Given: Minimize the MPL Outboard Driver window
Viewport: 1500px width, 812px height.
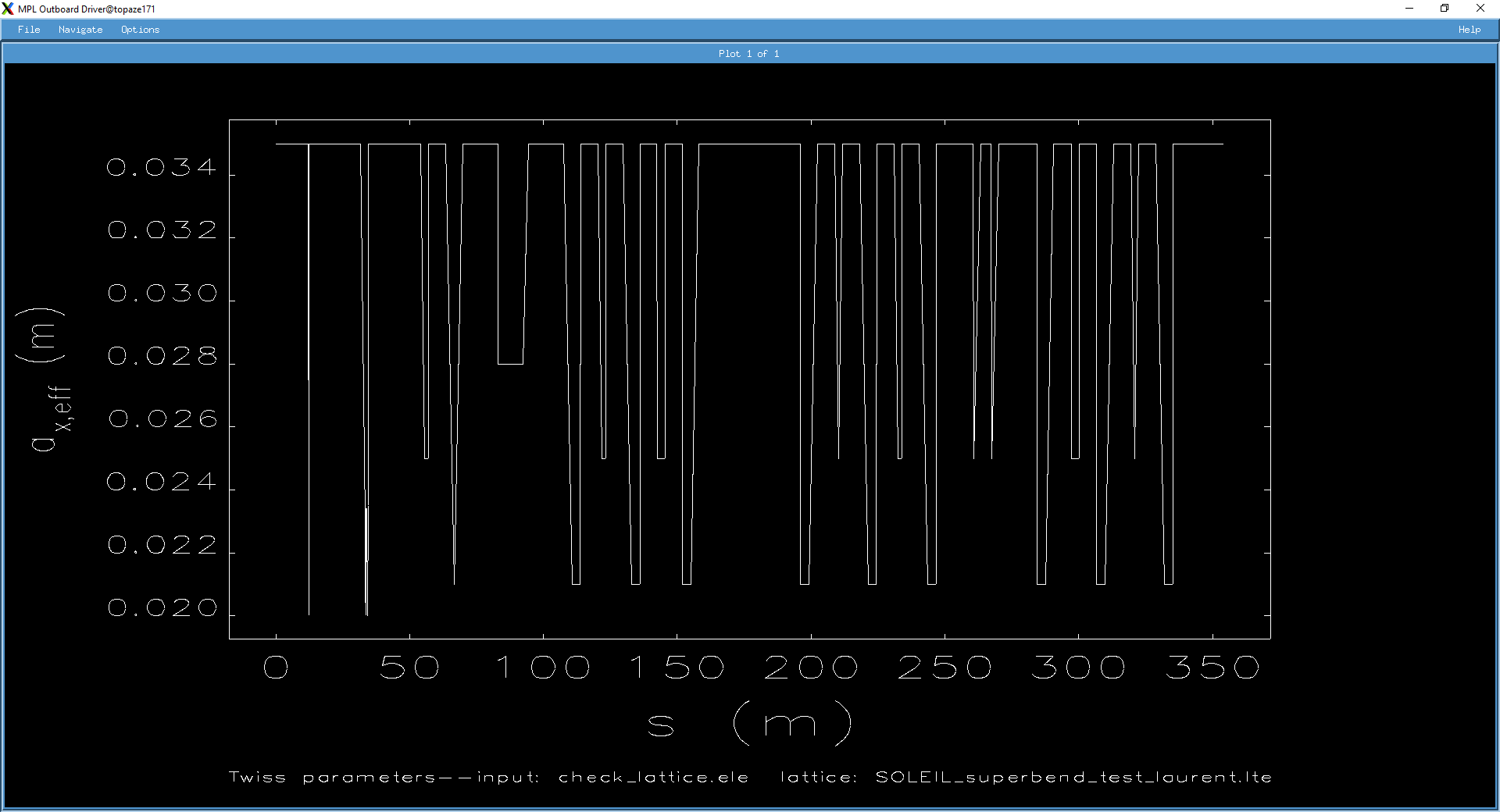Looking at the screenshot, I should coord(1409,9).
